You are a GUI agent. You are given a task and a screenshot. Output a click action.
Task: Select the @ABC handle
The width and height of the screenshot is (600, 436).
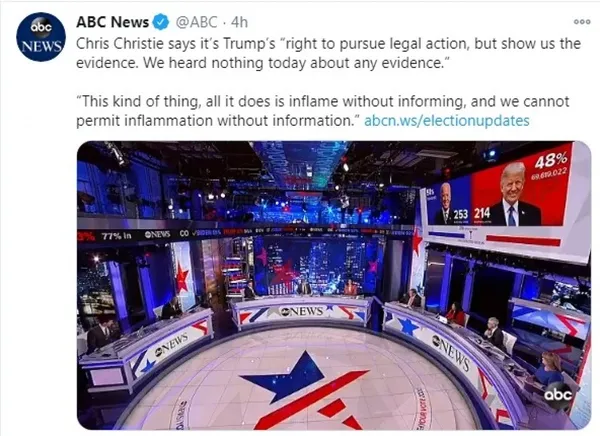pos(196,22)
